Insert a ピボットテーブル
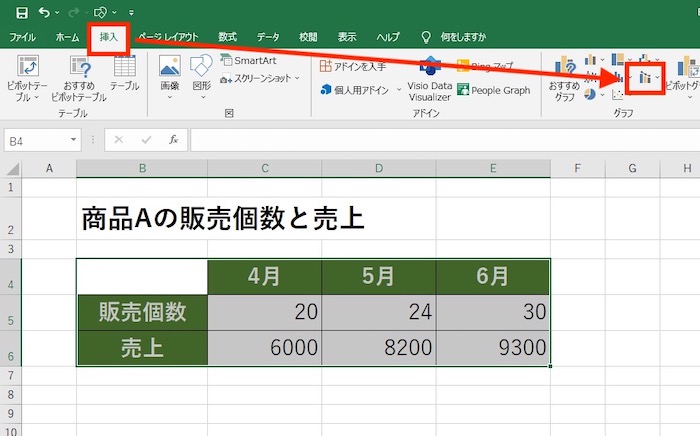This screenshot has height=436, width=700. [27, 78]
